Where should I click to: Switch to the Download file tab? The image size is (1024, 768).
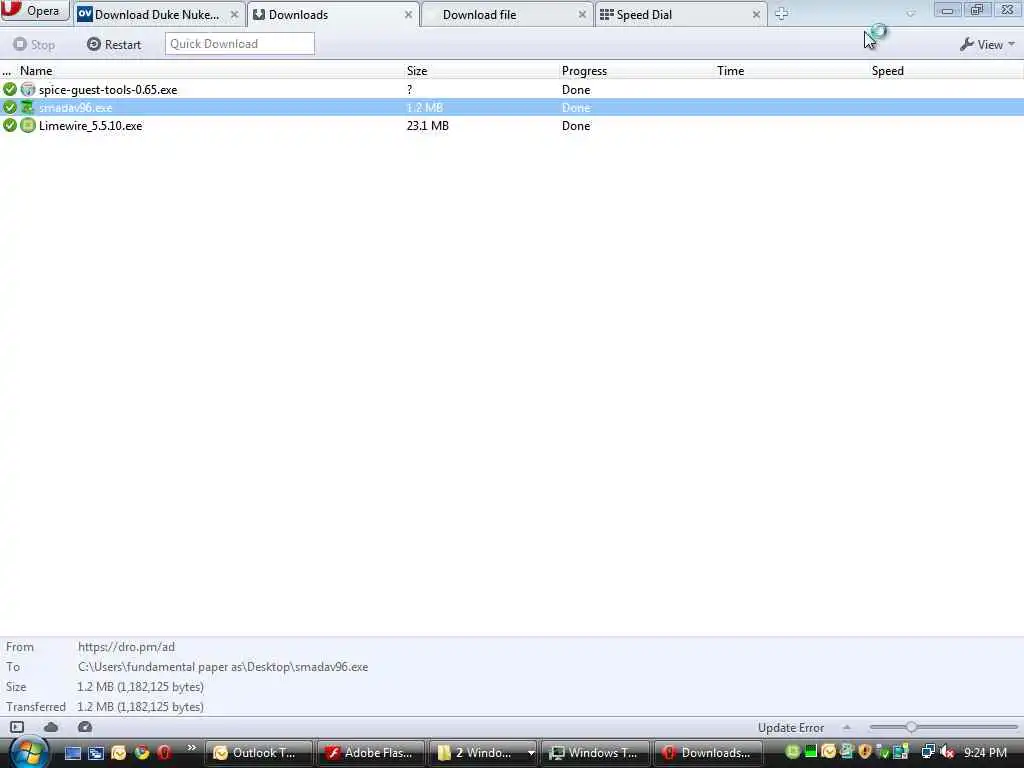(x=507, y=14)
